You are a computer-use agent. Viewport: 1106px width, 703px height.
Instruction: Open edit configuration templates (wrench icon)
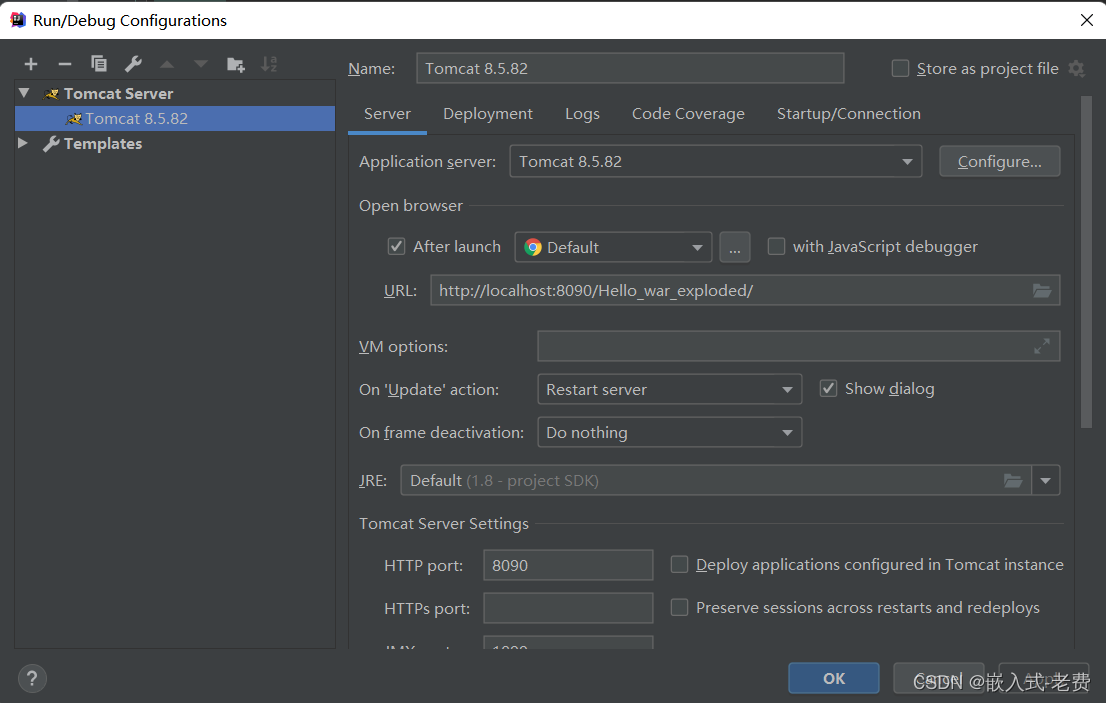point(131,63)
